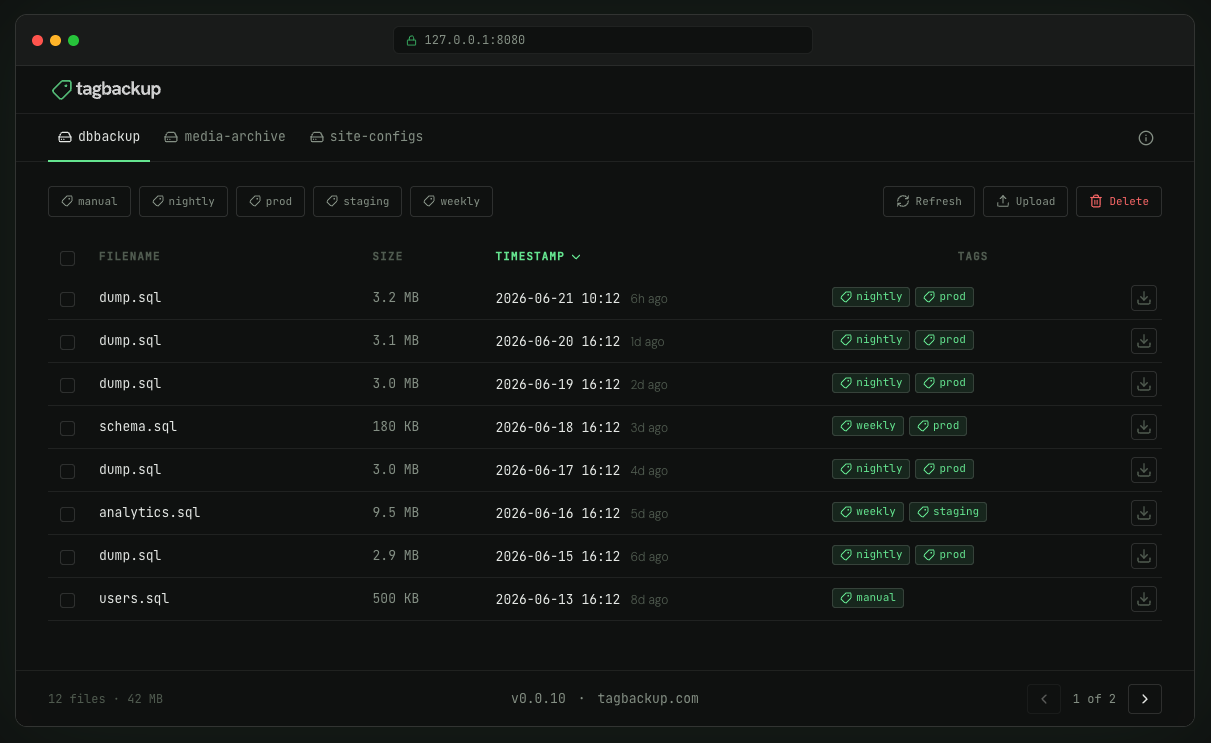Click prod tag on the 6d ago row

[x=945, y=555]
